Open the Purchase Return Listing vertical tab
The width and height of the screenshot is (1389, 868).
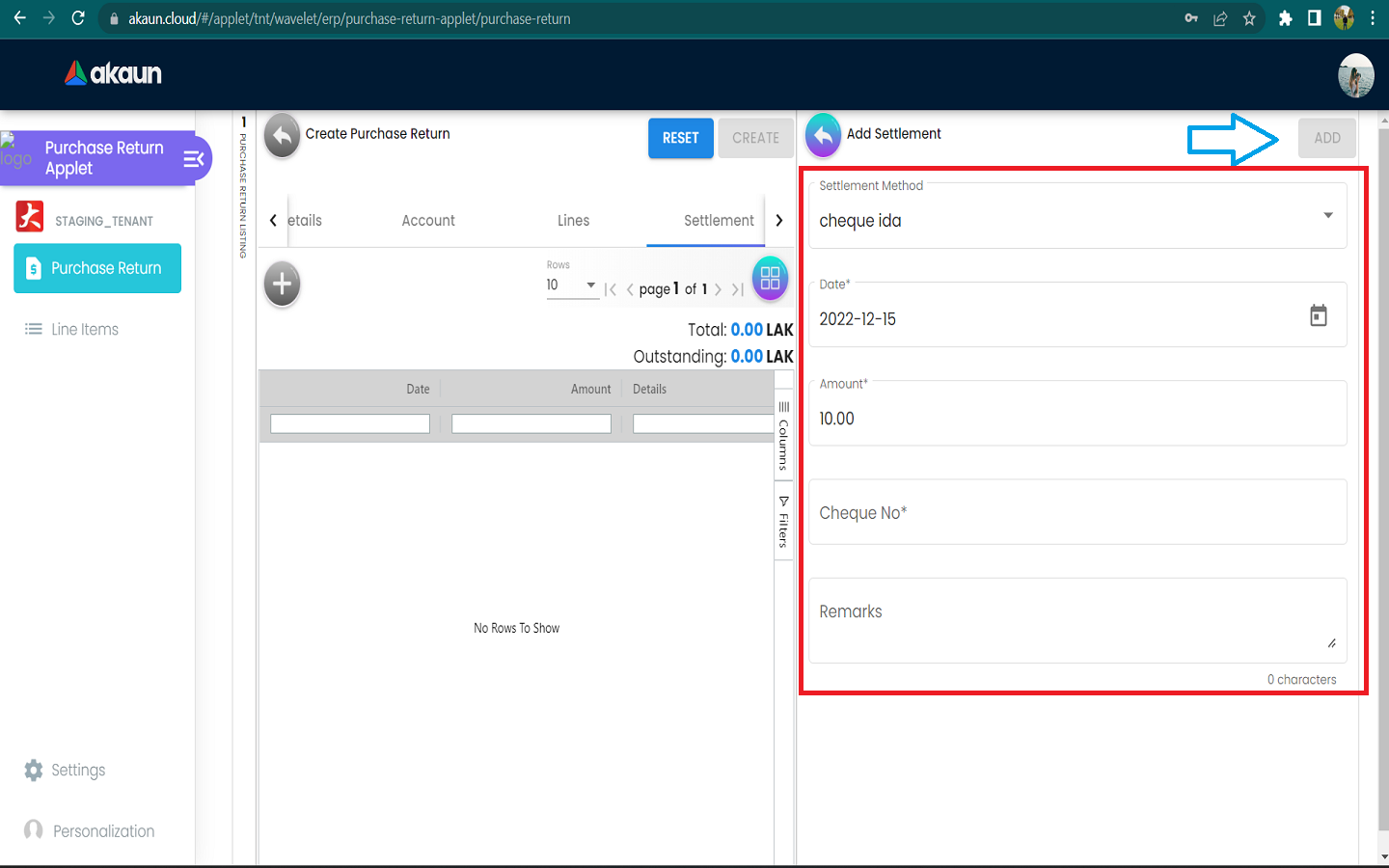coord(243,189)
